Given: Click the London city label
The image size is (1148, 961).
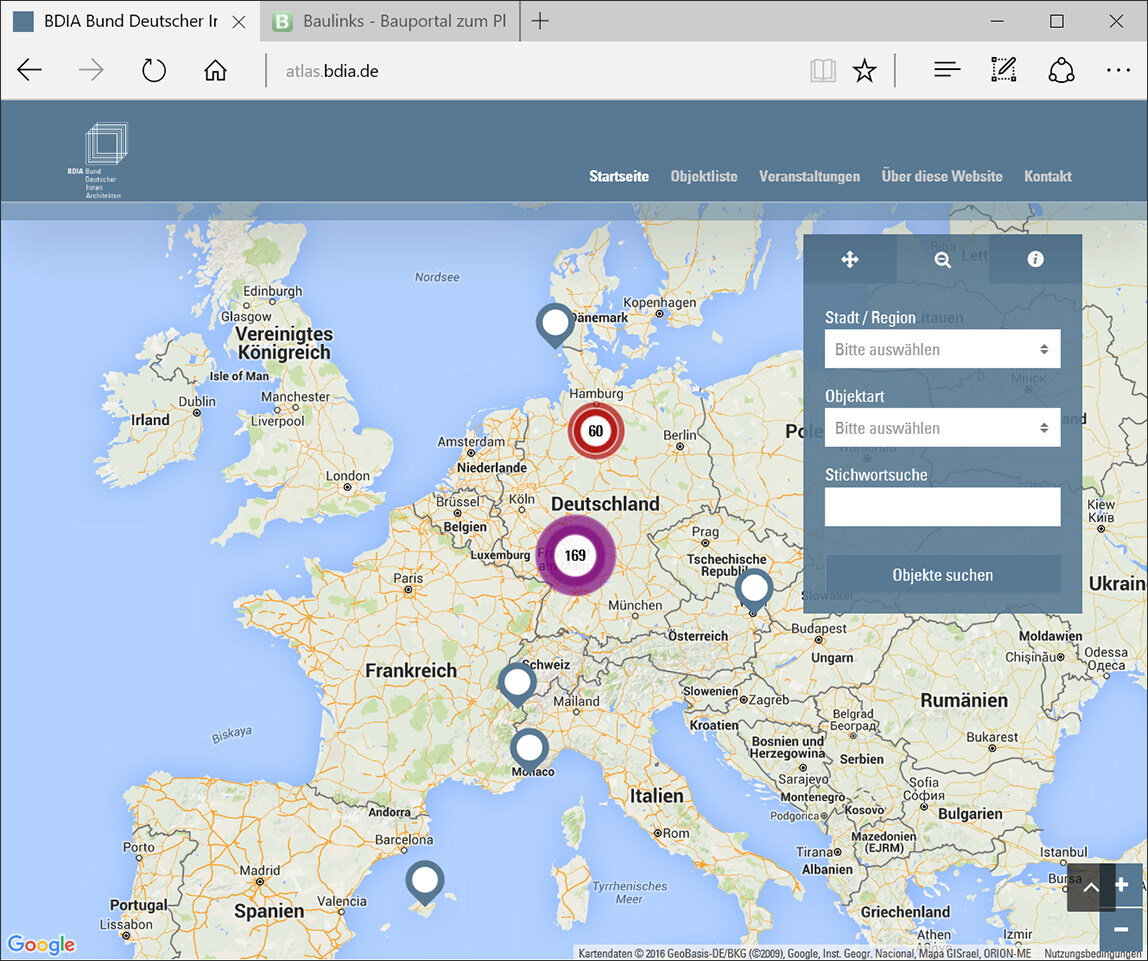Looking at the screenshot, I should [348, 476].
